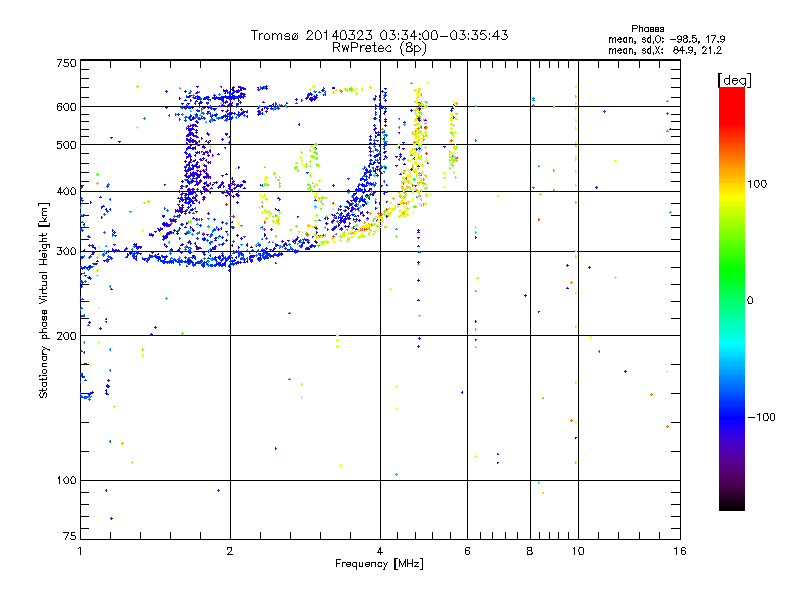Select the RwPretec (8p) subtitle text
Image resolution: width=800 pixels, height=600 pixels.
[379, 48]
